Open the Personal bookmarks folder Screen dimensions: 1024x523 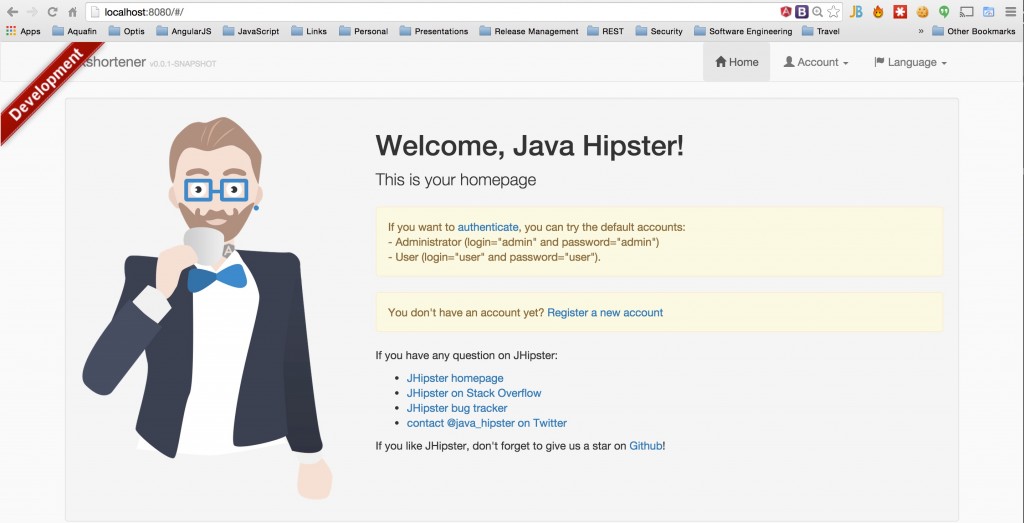(x=364, y=31)
